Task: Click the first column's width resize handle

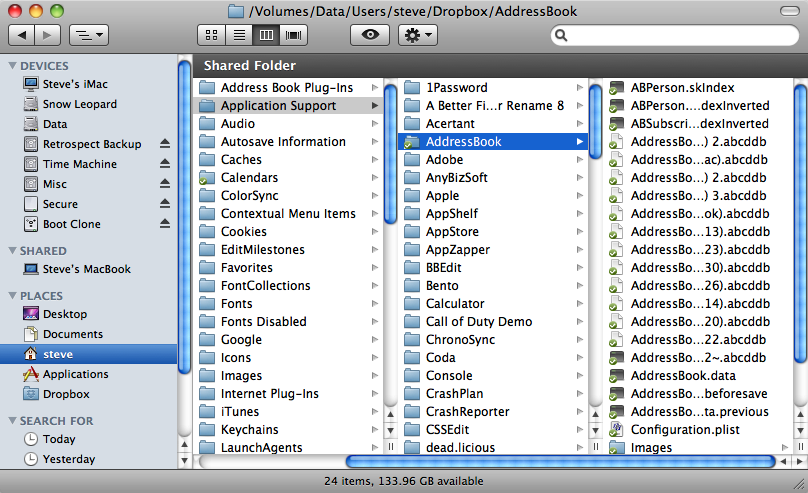Action: (391, 447)
